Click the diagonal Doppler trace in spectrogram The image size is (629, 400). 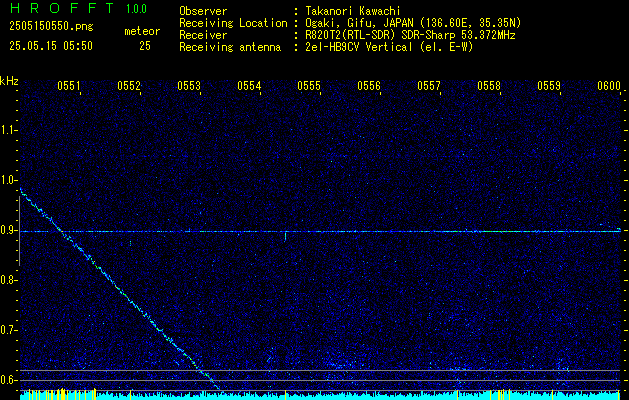click(120, 289)
